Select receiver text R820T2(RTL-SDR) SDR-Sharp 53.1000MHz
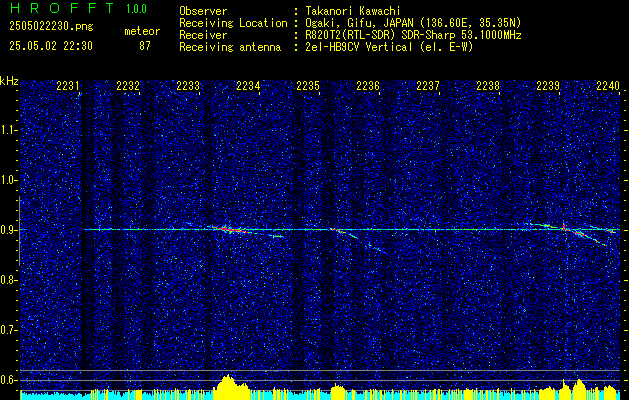This screenshot has height=400, width=629. click(x=413, y=35)
